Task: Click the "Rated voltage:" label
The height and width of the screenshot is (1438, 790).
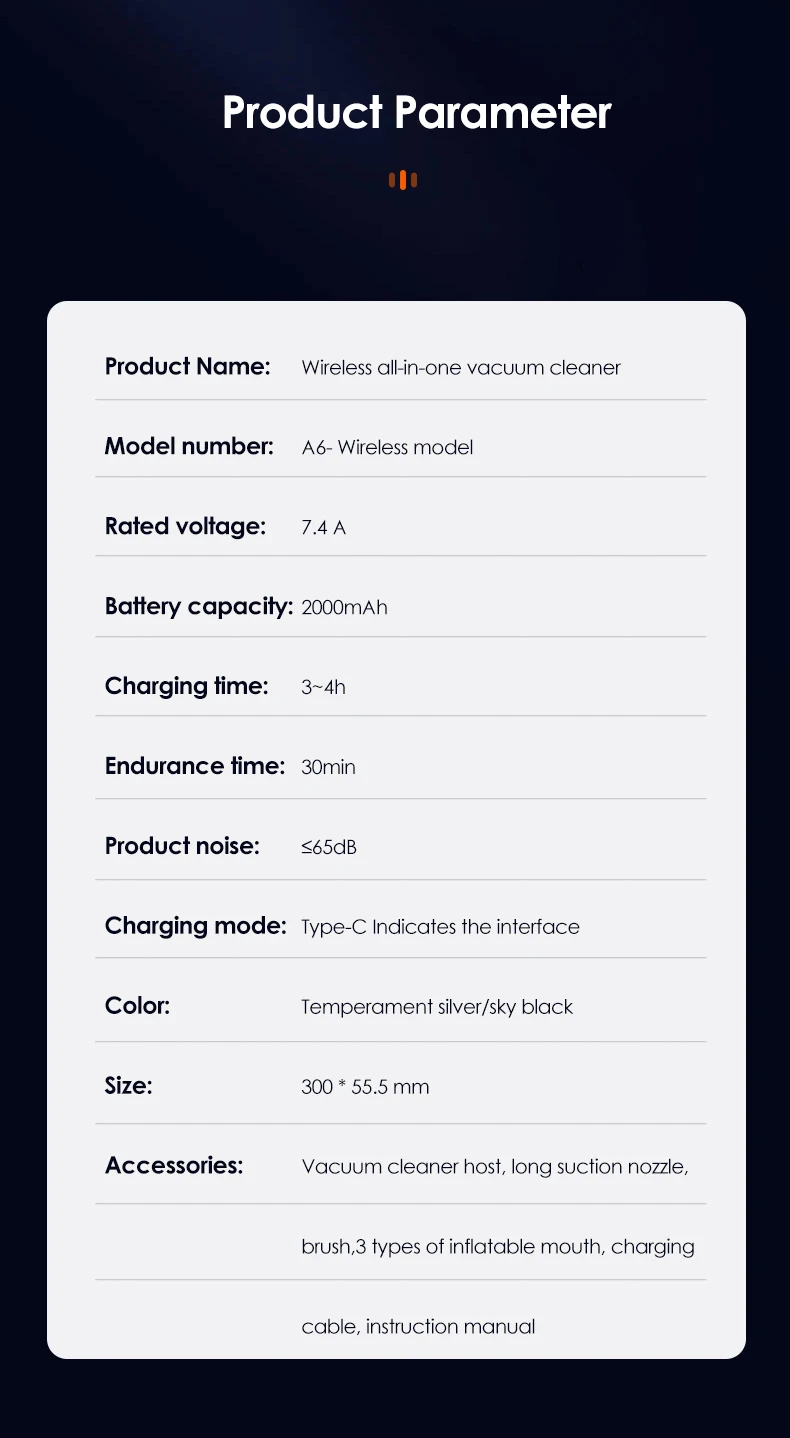Action: [x=185, y=526]
